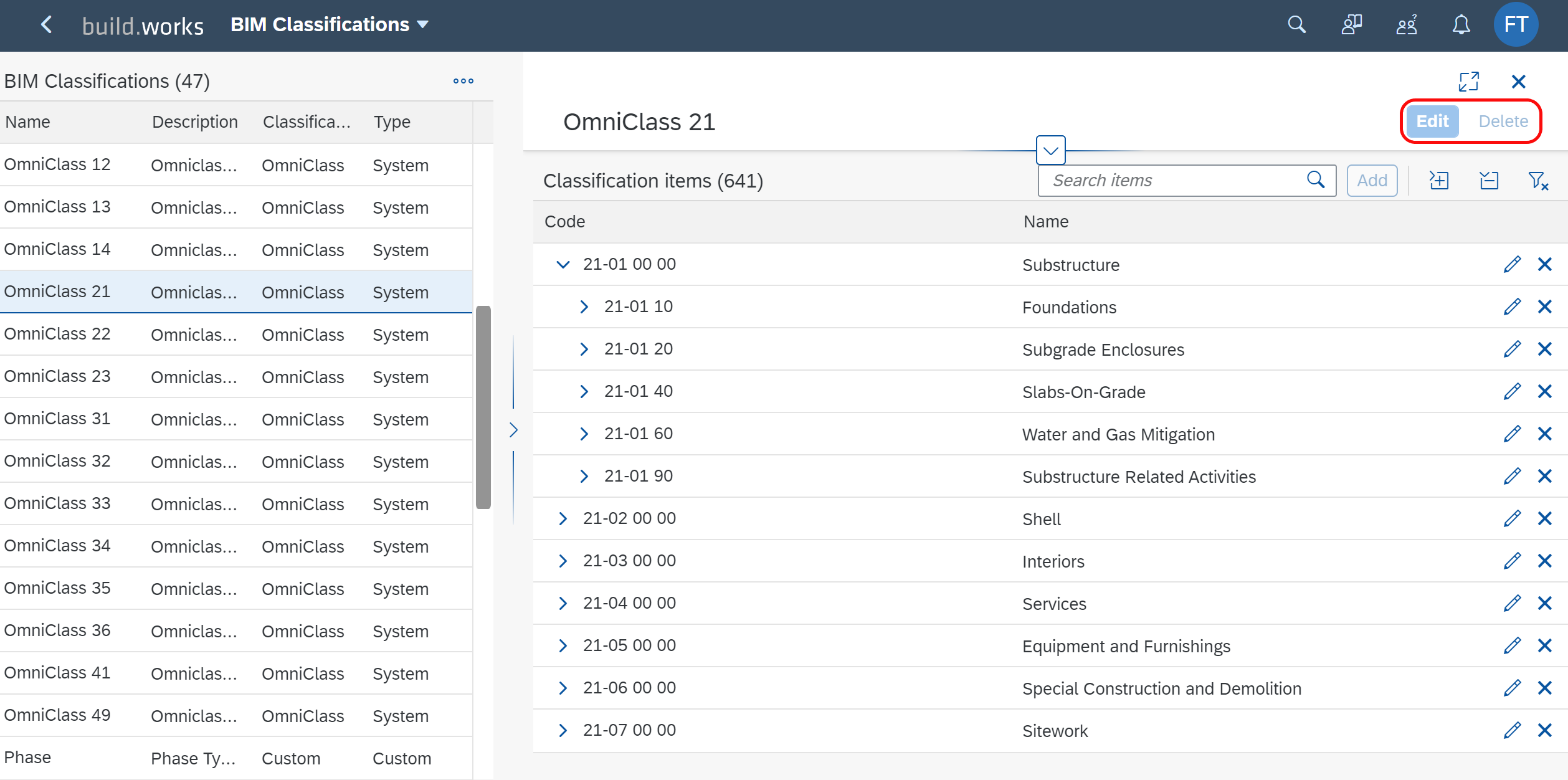Select the OmniClass 13 row

click(x=236, y=207)
